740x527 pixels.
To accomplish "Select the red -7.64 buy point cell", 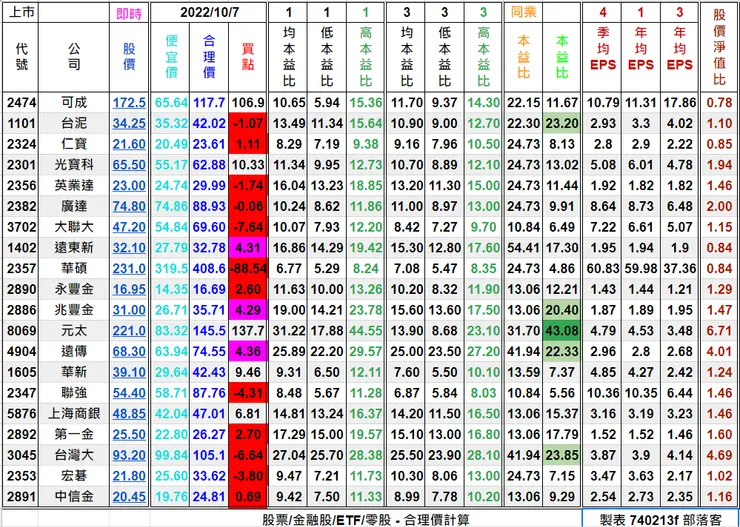I will [x=248, y=227].
